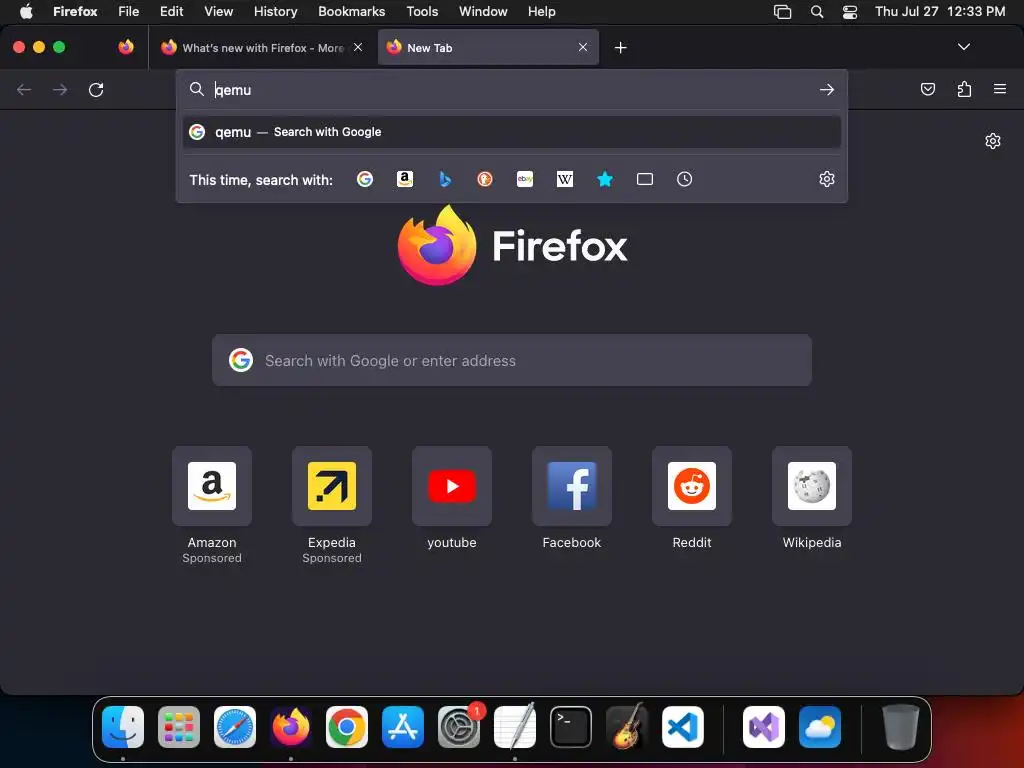This screenshot has width=1024, height=768.
Task: Search this time with Google icon
Action: (x=364, y=179)
